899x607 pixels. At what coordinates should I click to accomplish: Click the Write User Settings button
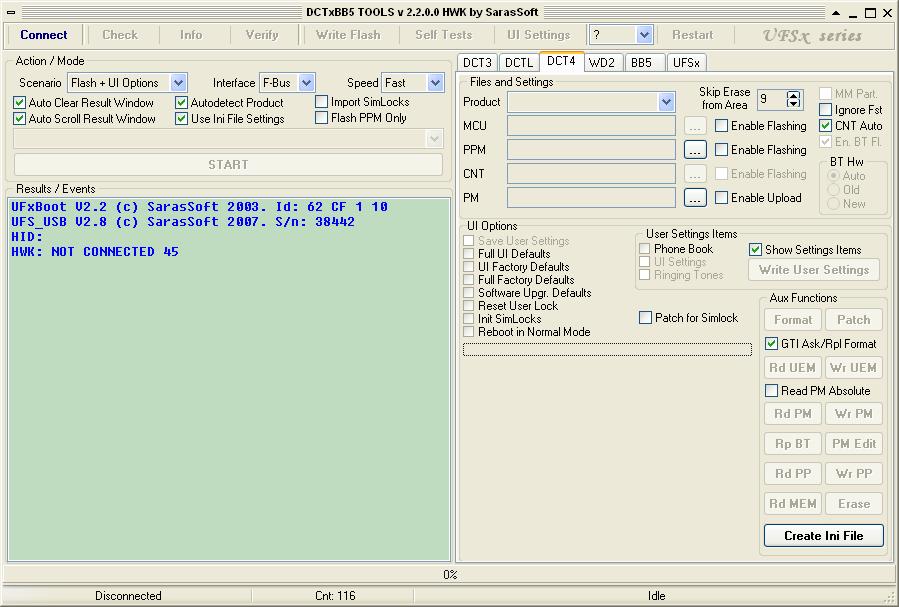pyautogui.click(x=814, y=270)
